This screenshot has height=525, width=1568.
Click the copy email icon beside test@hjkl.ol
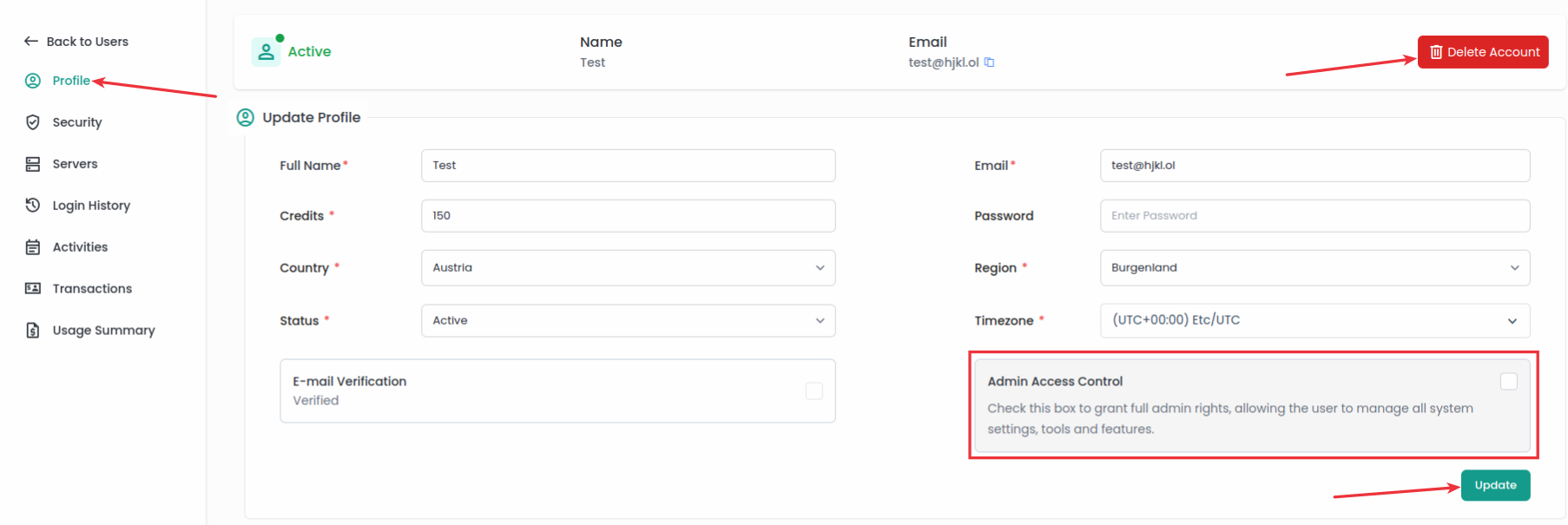[x=989, y=62]
